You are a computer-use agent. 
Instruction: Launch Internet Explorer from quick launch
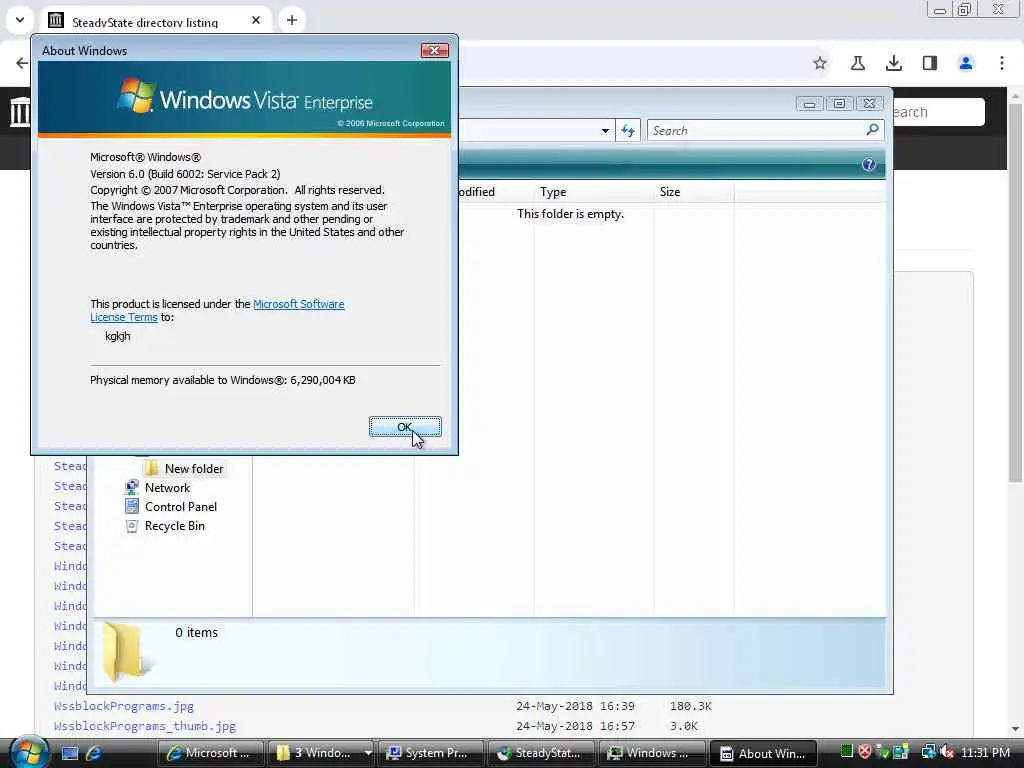(x=93, y=753)
